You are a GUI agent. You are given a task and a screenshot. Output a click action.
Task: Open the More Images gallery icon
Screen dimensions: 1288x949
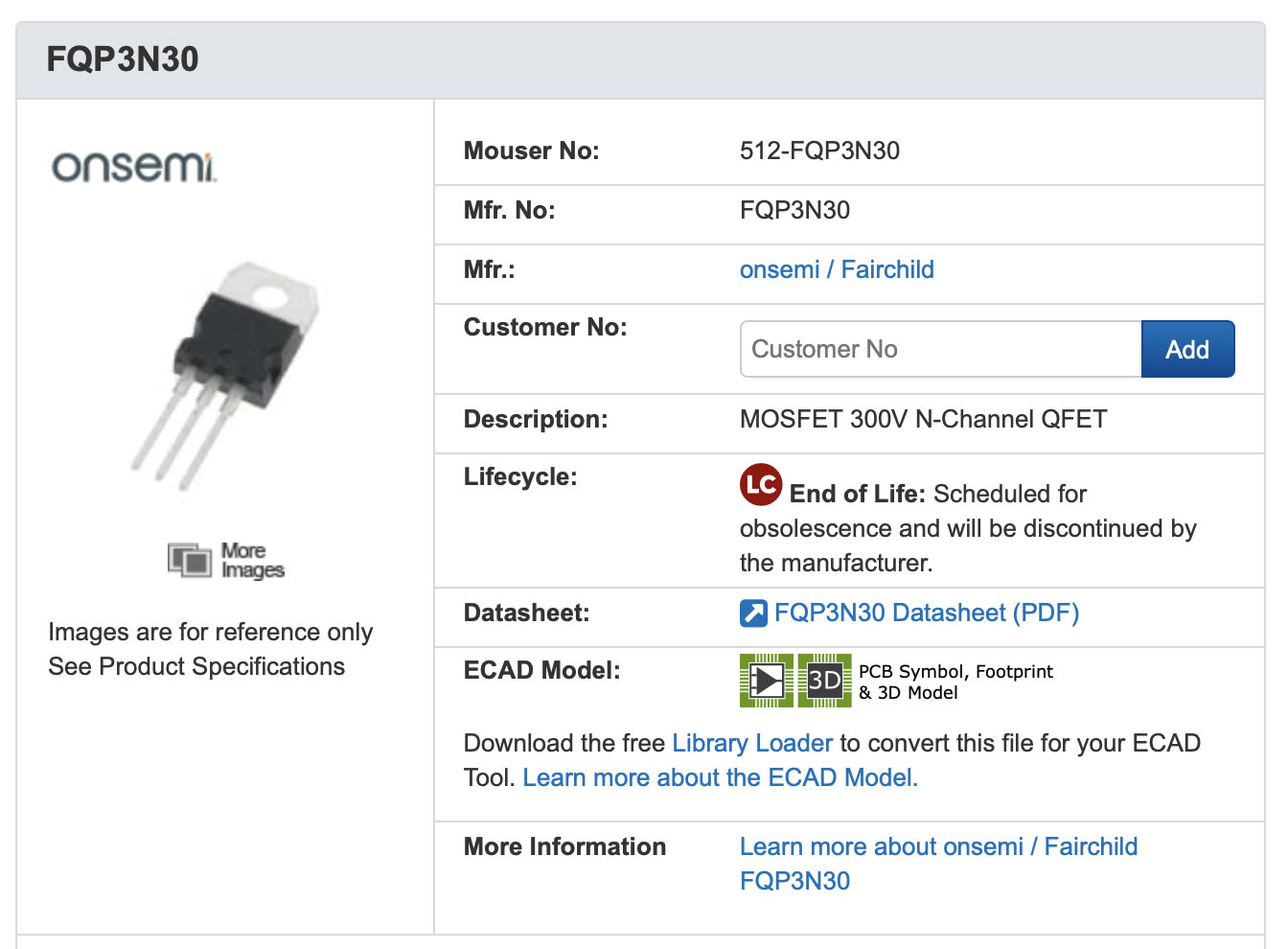tap(190, 560)
